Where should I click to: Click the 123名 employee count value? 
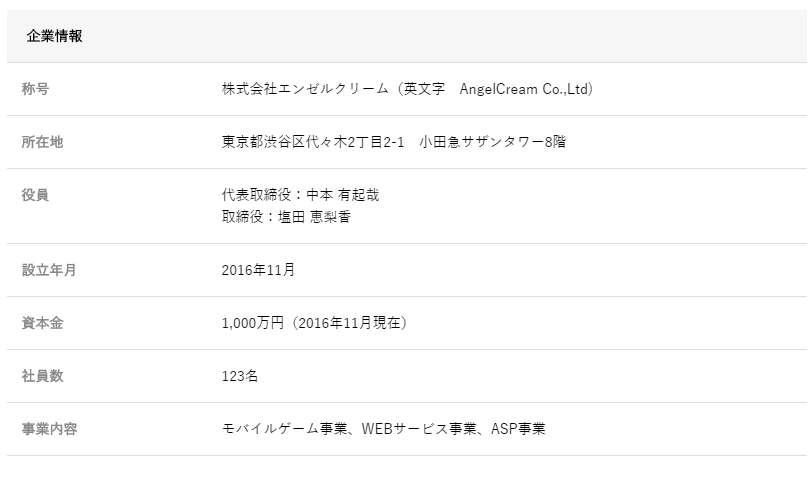coord(240,376)
